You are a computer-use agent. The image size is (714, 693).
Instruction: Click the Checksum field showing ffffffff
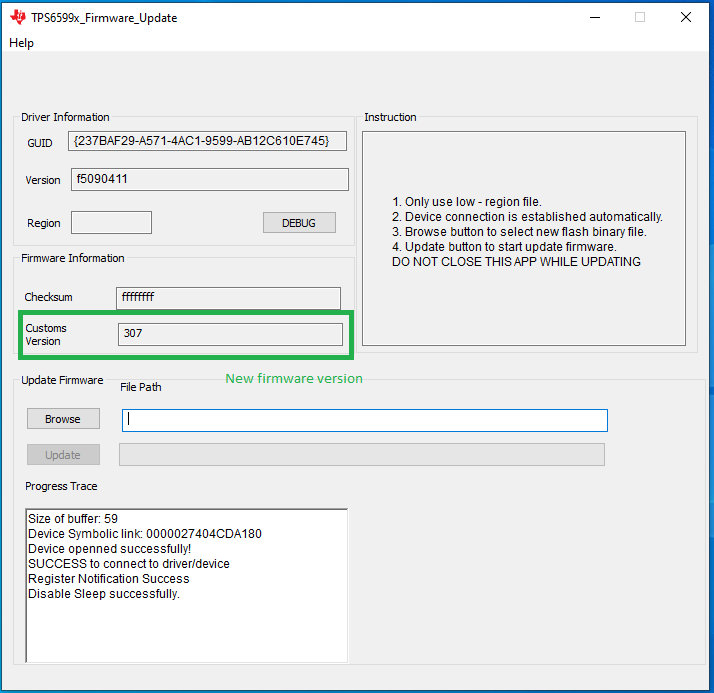(228, 298)
